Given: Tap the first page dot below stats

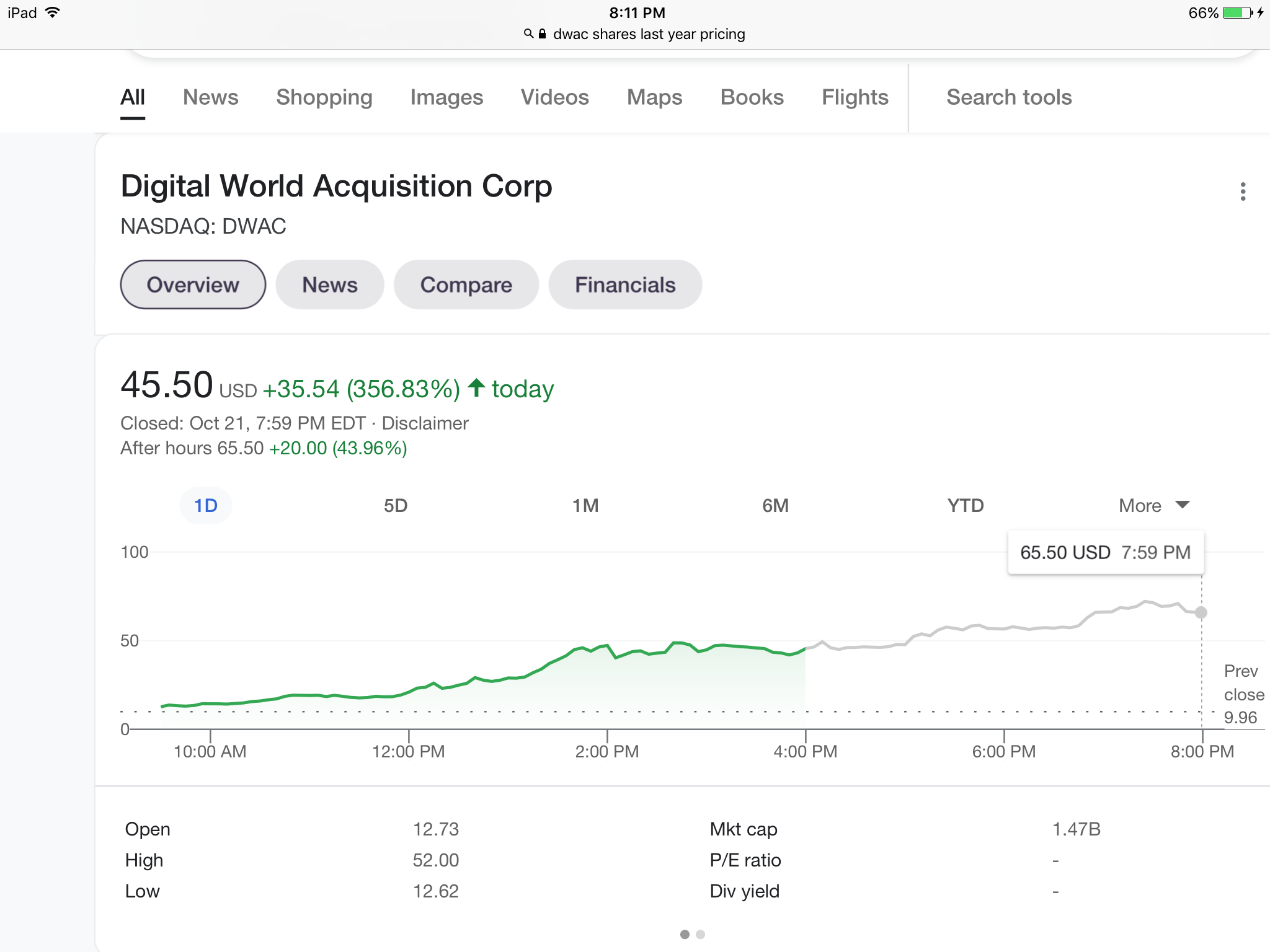Looking at the screenshot, I should coord(685,934).
